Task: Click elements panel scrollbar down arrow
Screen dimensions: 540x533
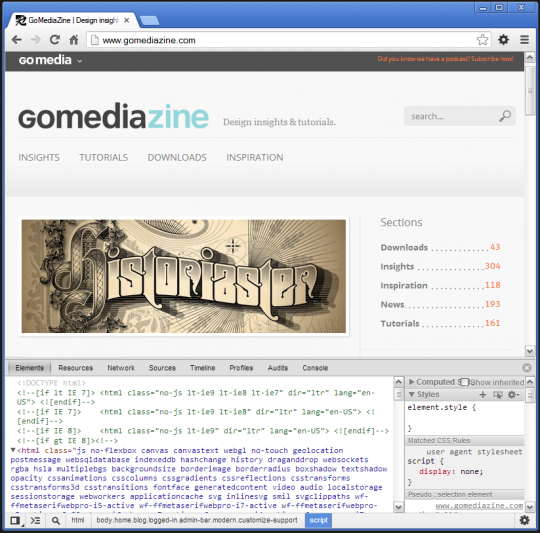Action: [398, 507]
